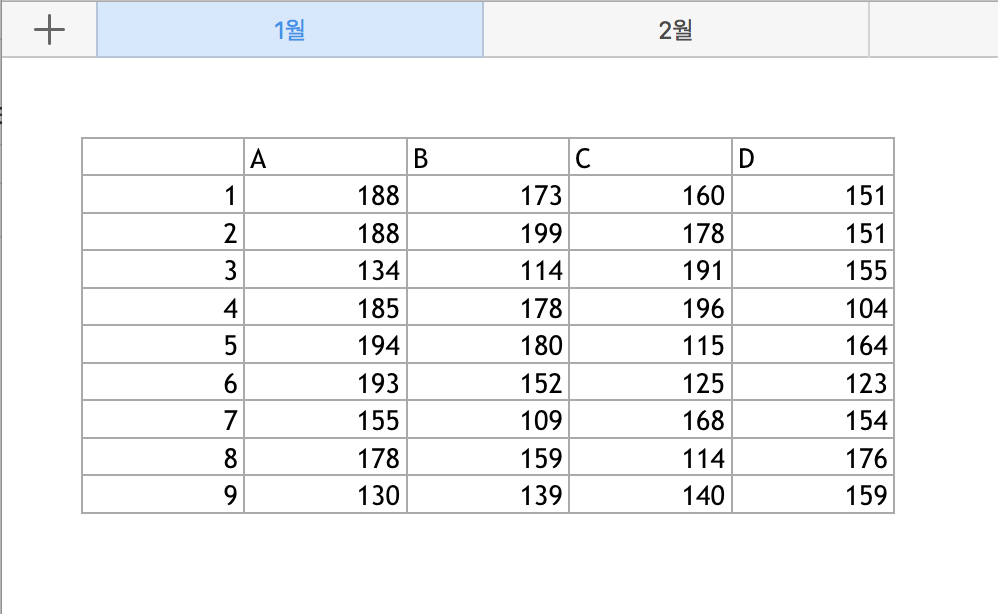Click cell with value 176
This screenshot has height=614, width=998.
[813, 457]
